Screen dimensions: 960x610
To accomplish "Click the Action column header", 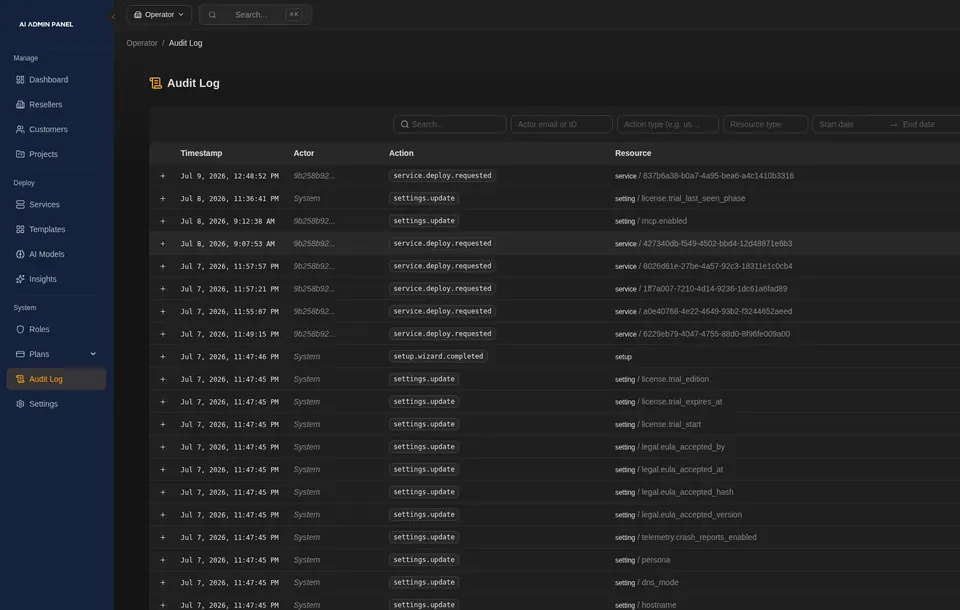I will [x=401, y=153].
